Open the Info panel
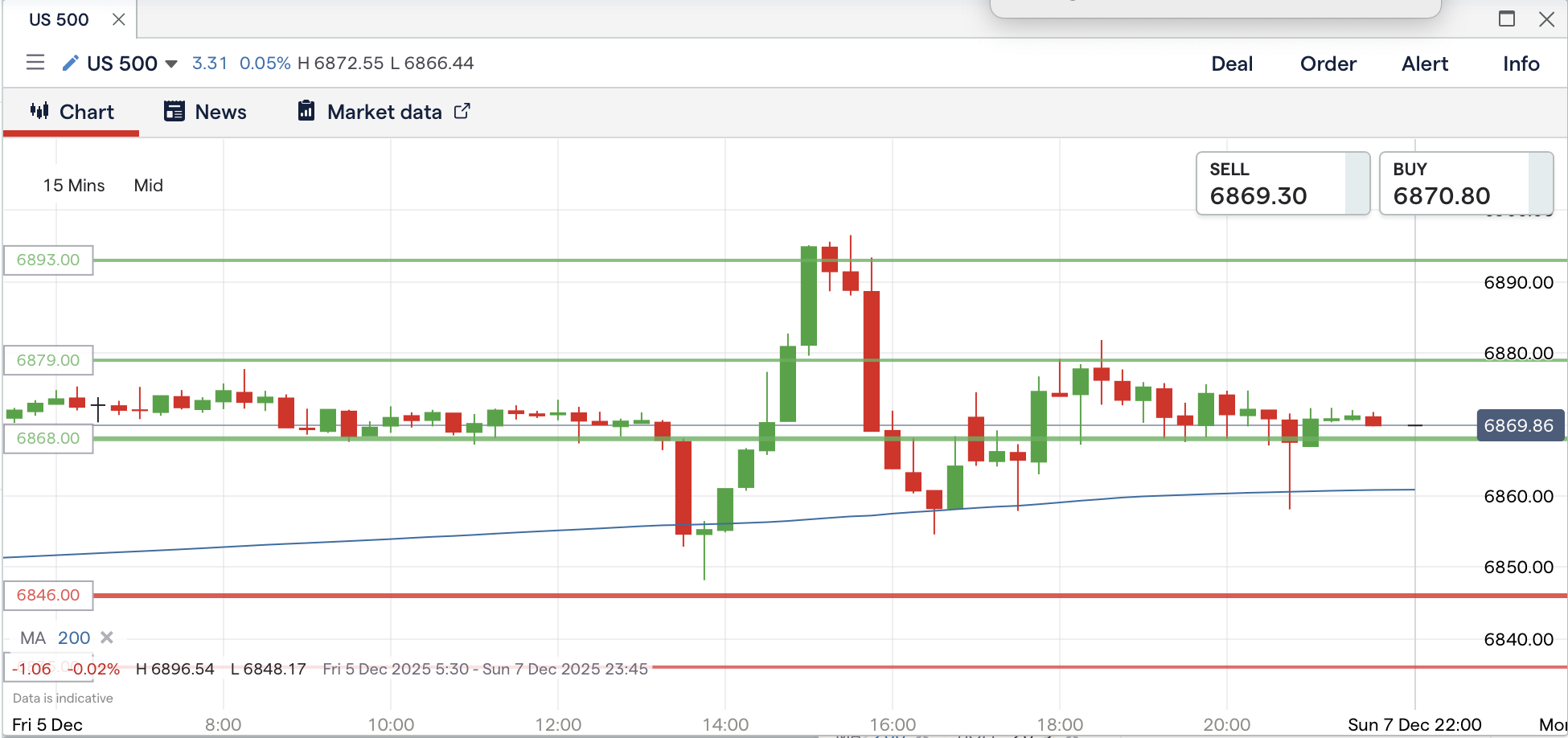Image resolution: width=1568 pixels, height=738 pixels. pos(1521,64)
